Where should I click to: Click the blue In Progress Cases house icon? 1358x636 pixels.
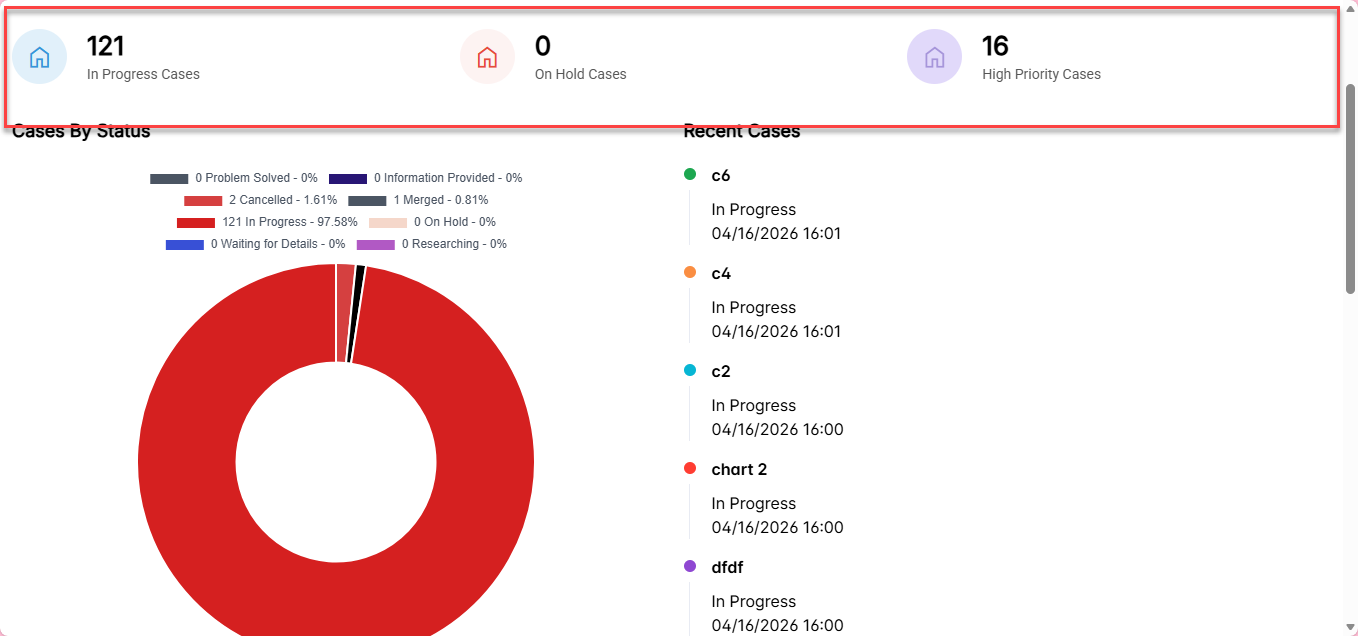pyautogui.click(x=39, y=57)
